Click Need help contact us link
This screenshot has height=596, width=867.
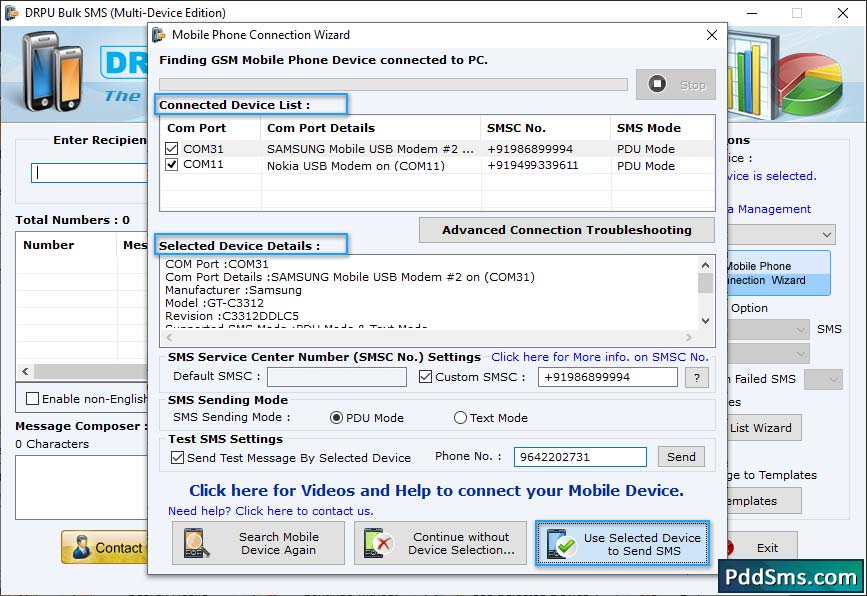(x=270, y=511)
